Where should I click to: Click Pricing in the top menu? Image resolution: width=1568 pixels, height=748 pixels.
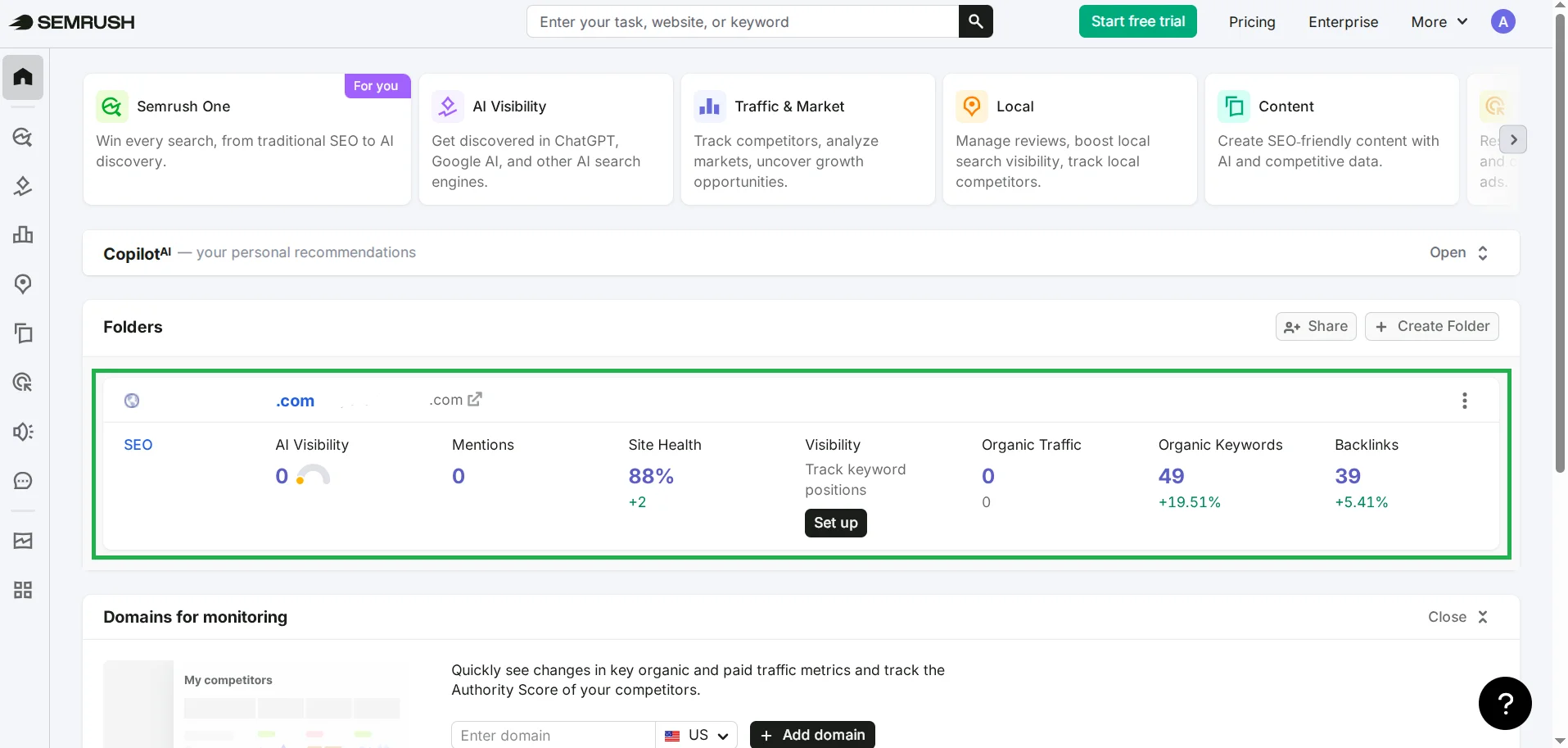click(1252, 22)
